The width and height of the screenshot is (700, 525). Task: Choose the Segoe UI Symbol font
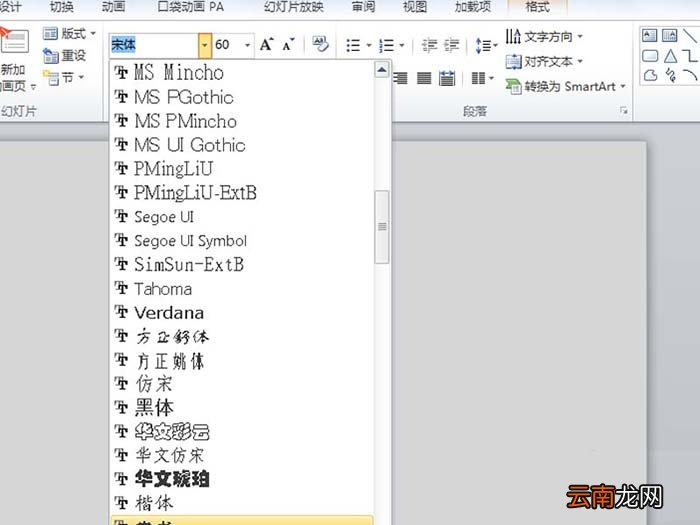pyautogui.click(x=242, y=241)
